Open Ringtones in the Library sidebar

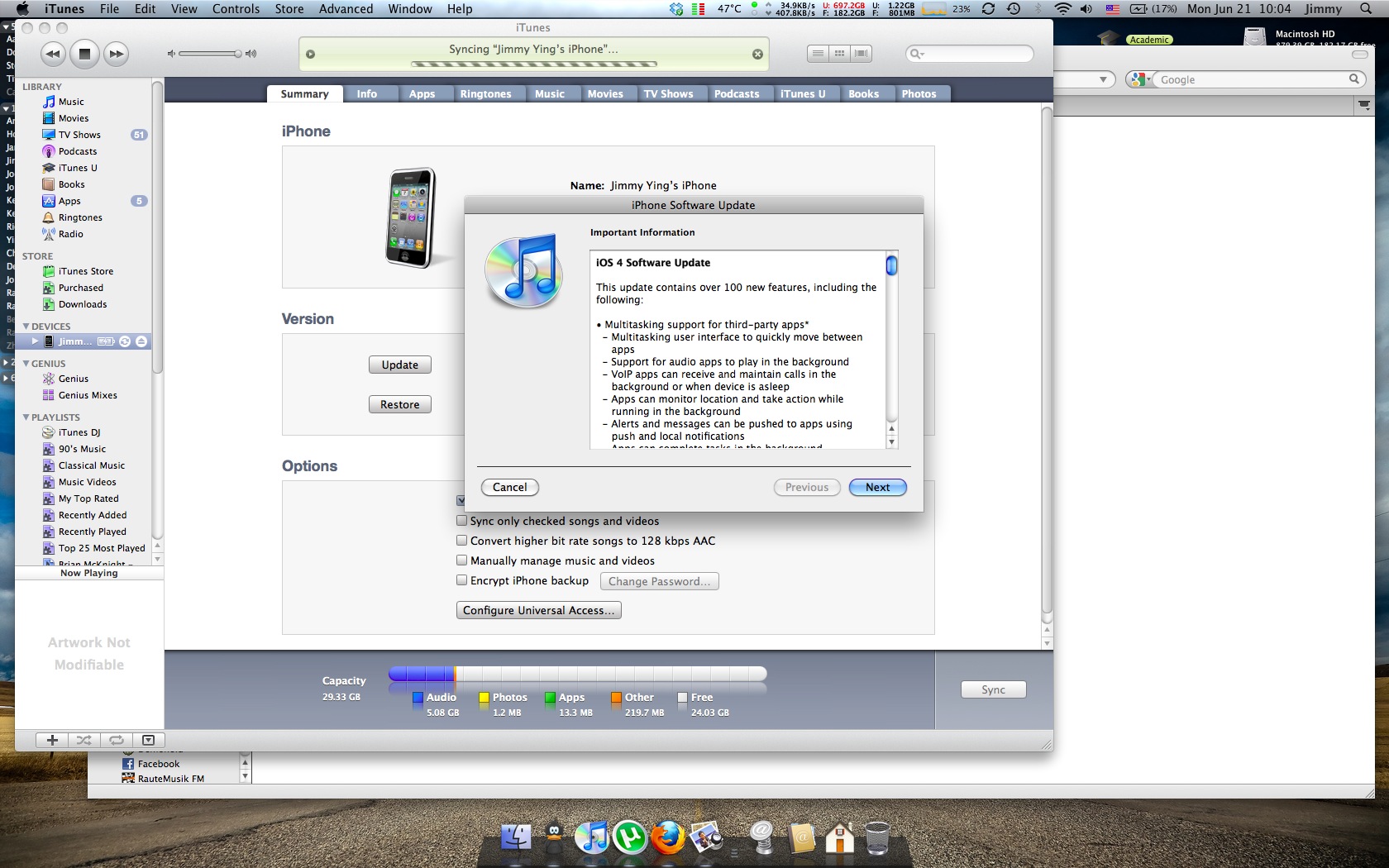pyautogui.click(x=80, y=217)
